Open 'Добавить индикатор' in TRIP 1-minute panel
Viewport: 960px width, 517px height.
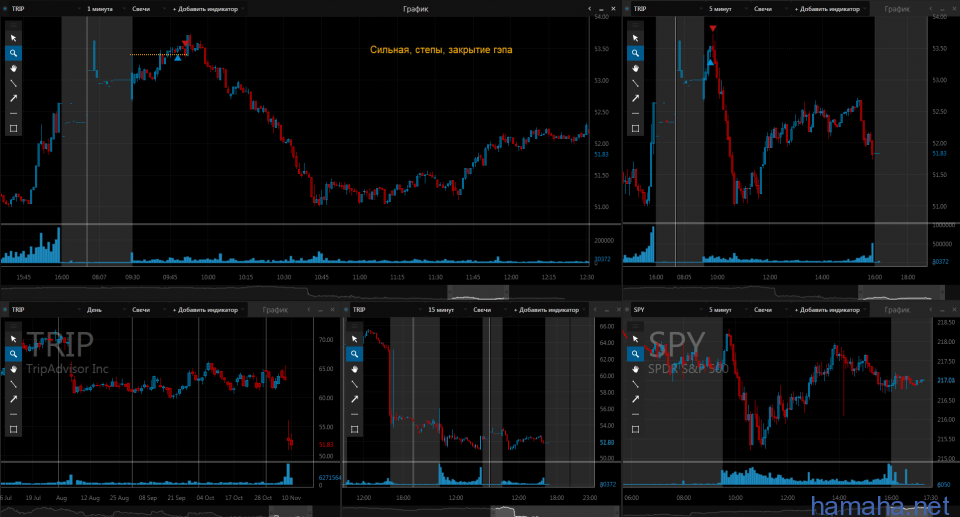(208, 9)
